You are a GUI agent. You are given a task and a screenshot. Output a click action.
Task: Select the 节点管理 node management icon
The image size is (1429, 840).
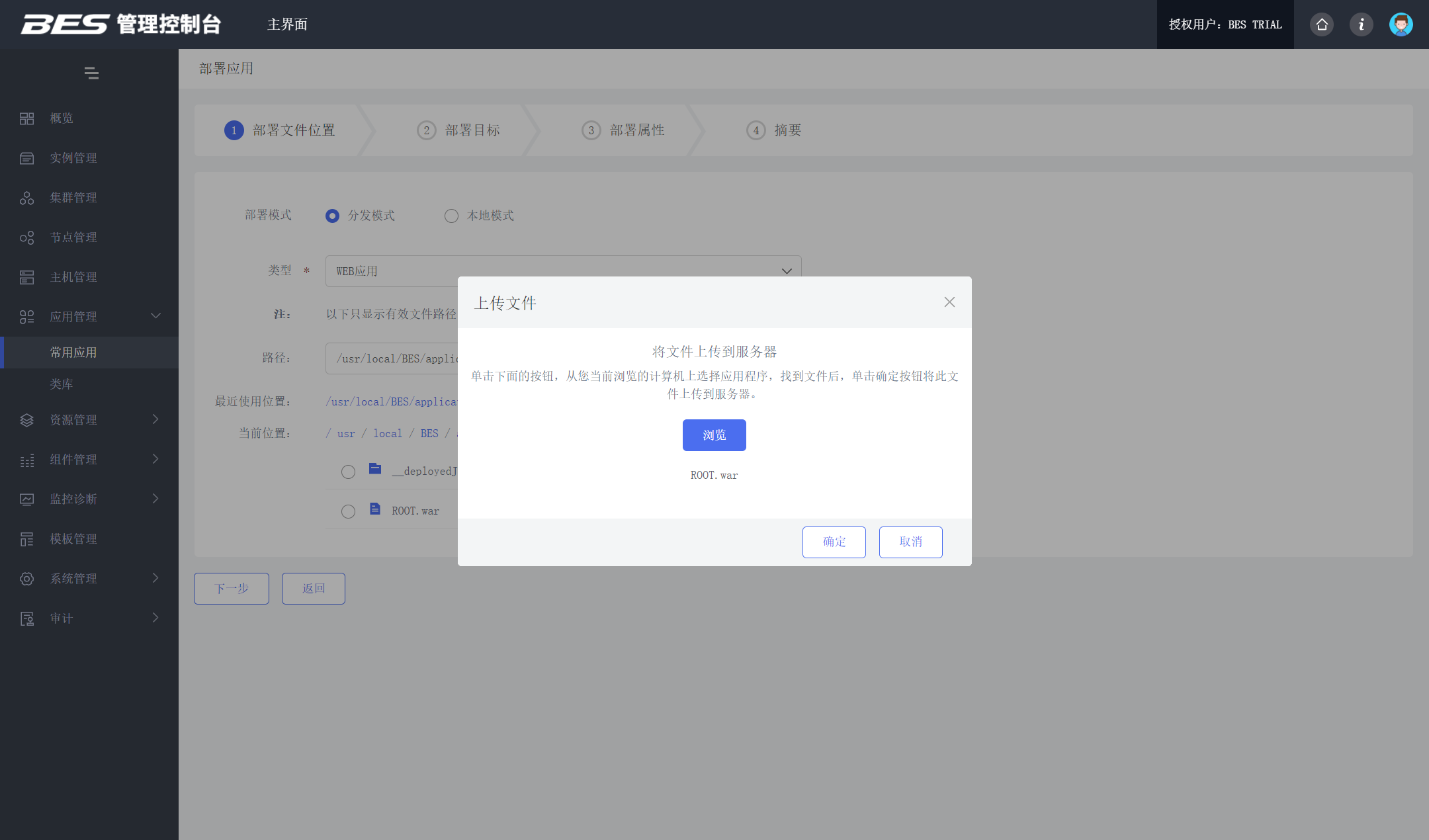27,237
